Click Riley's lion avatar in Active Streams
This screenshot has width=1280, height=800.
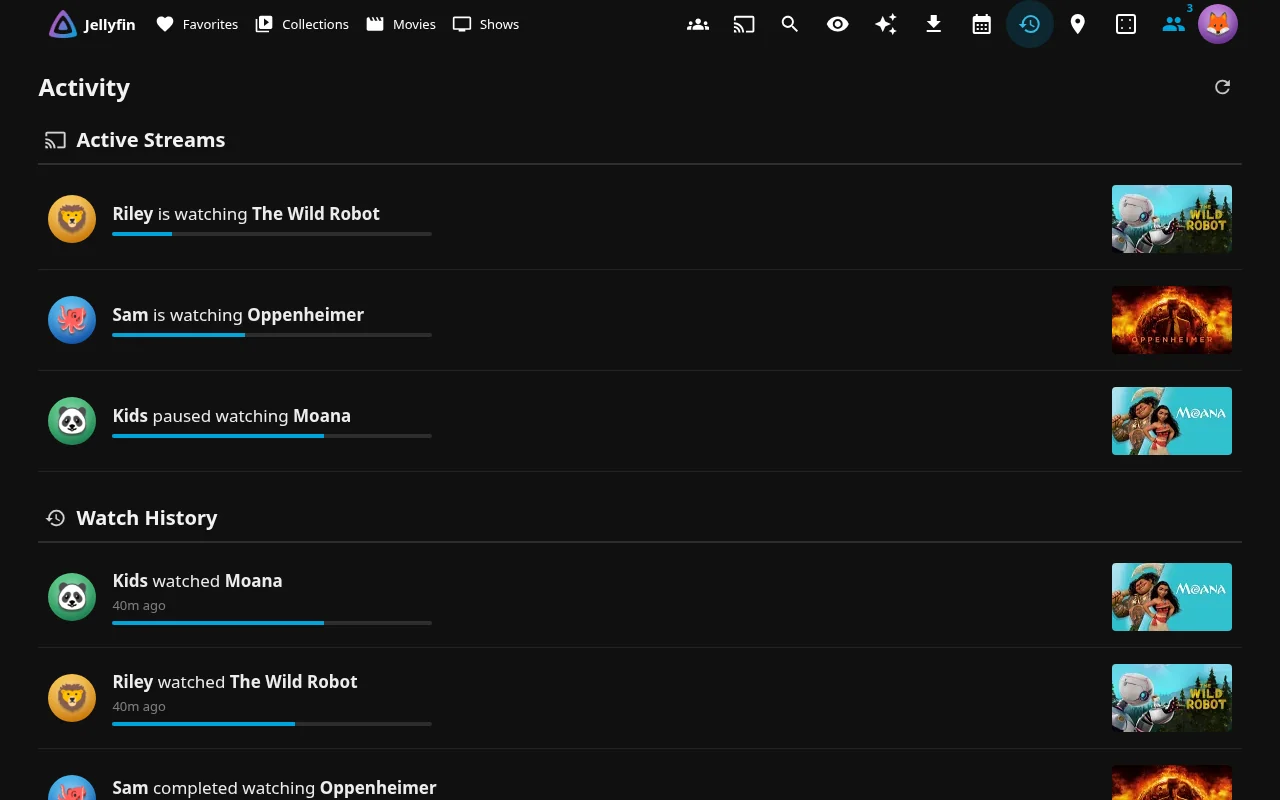tap(72, 219)
